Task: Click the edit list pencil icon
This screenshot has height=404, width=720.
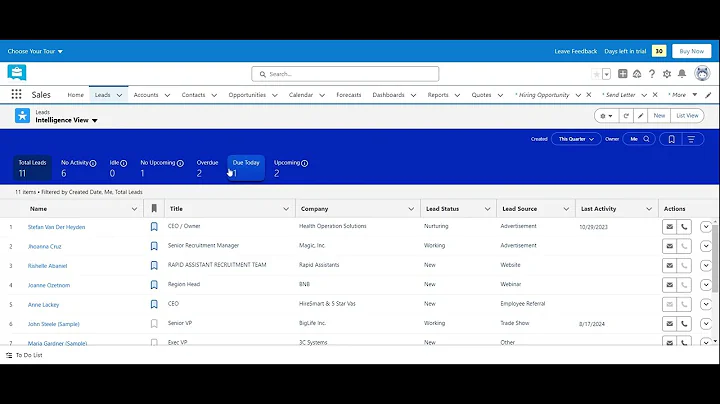Action: [x=640, y=116]
